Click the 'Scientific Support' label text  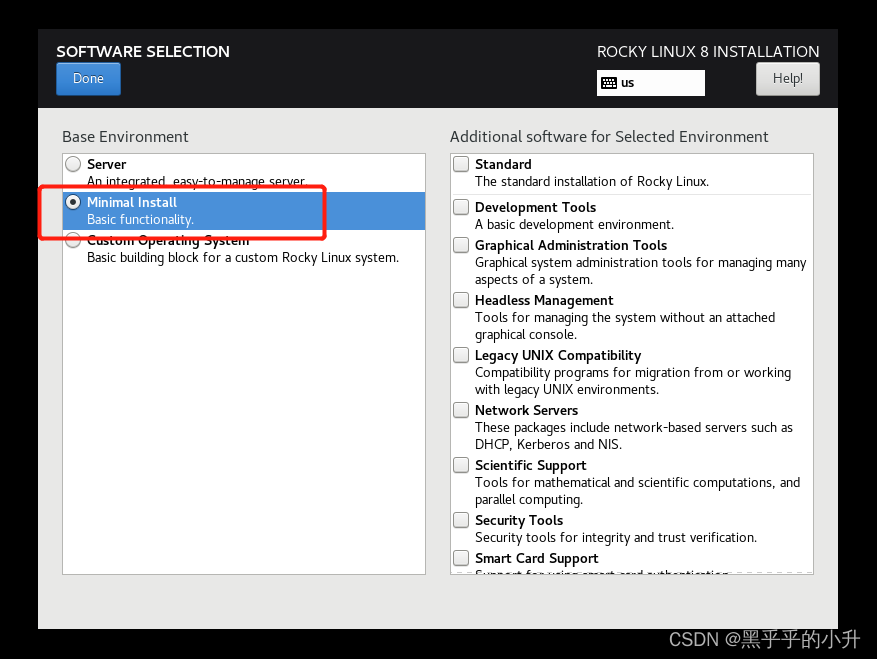530,465
